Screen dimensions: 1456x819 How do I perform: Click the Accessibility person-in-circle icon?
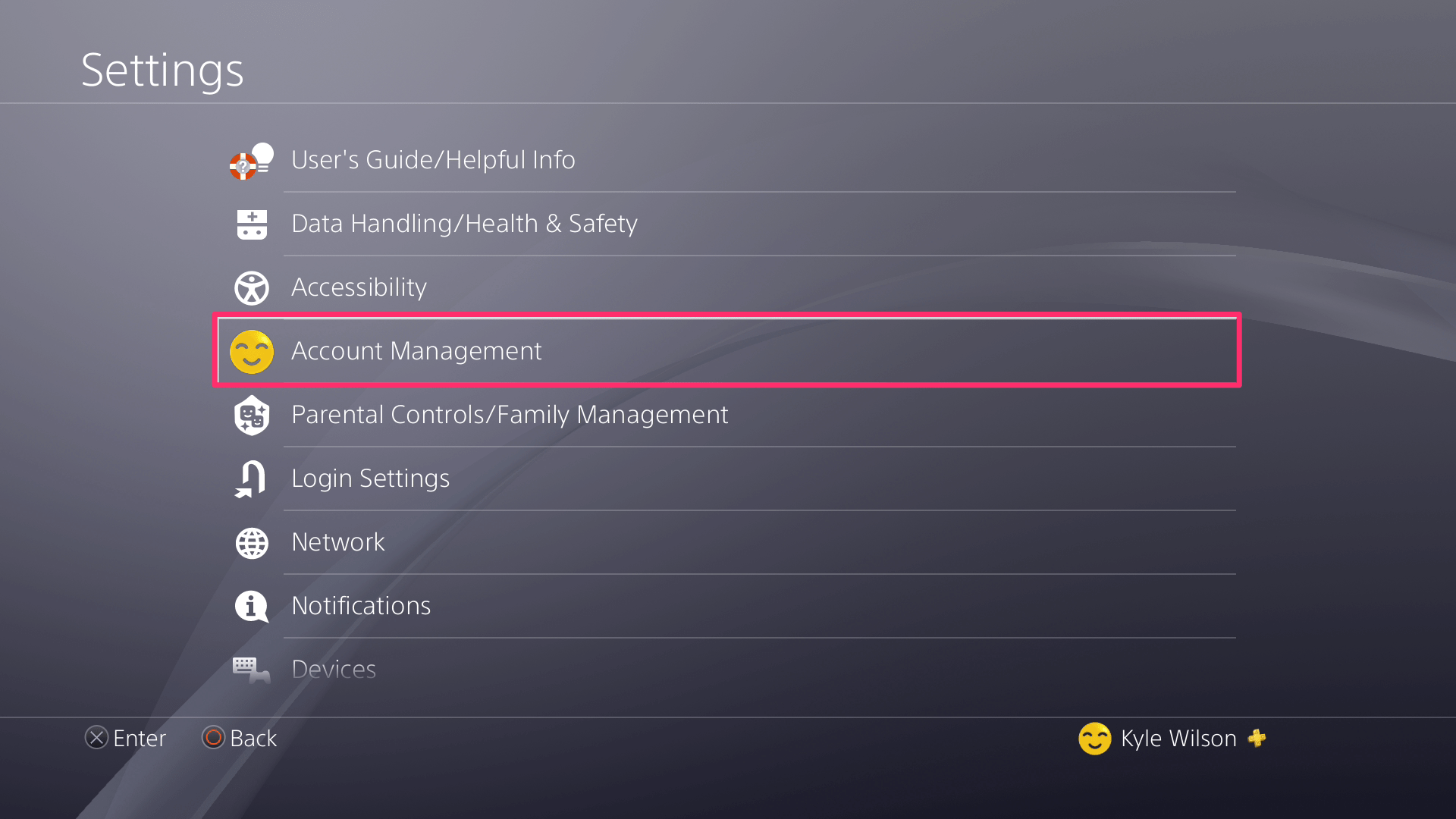[252, 288]
